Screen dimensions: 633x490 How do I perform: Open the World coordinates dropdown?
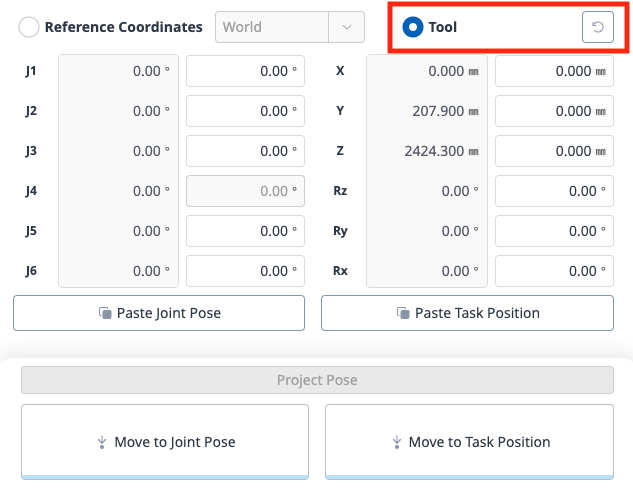(x=272, y=27)
